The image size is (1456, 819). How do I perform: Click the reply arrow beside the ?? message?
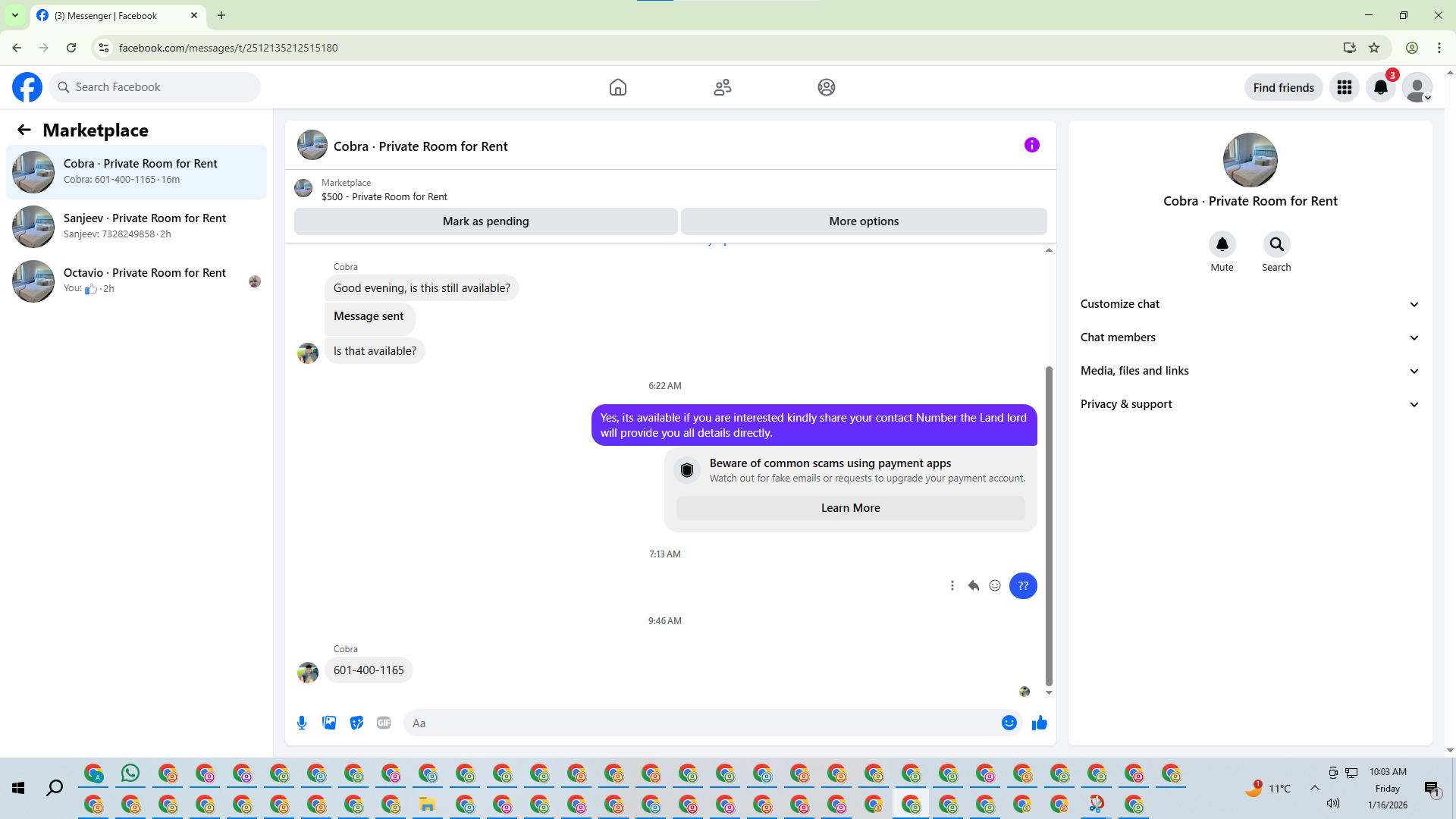(974, 585)
